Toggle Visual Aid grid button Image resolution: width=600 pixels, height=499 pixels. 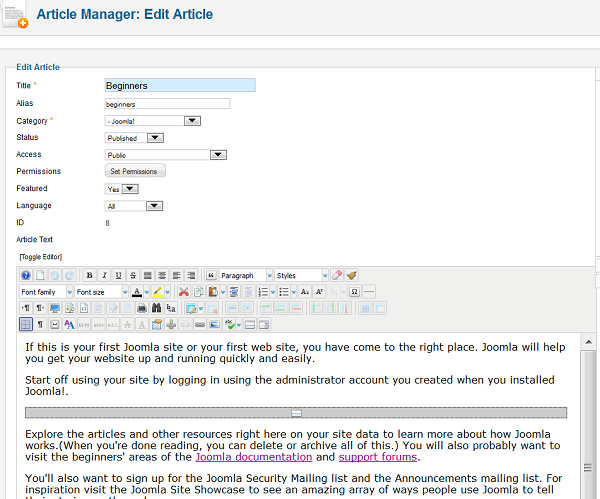pyautogui.click(x=26, y=325)
